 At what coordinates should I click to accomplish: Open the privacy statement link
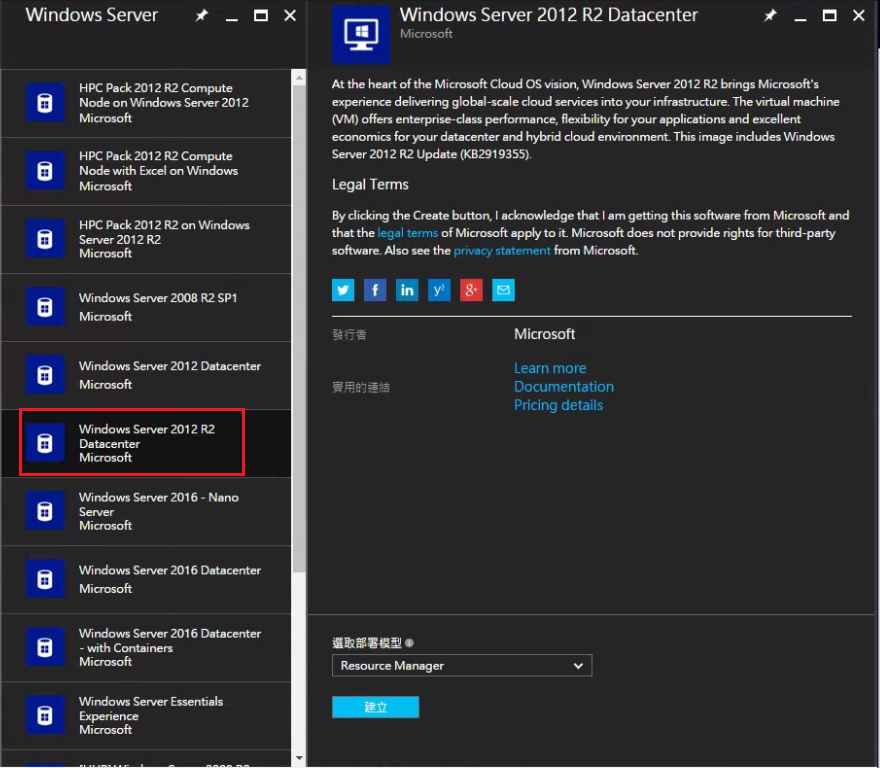click(x=502, y=250)
